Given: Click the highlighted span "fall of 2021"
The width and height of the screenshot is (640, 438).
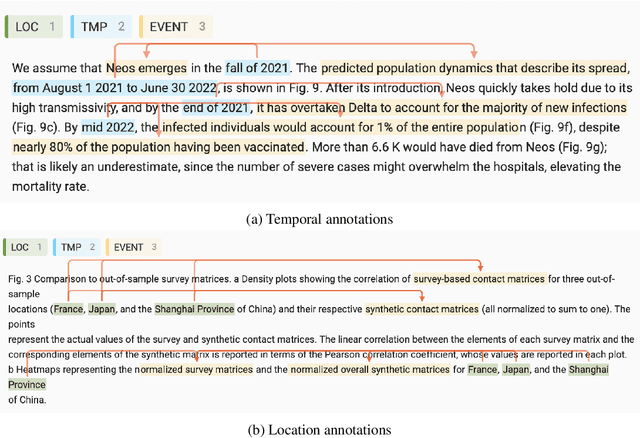Looking at the screenshot, I should pyautogui.click(x=258, y=68).
